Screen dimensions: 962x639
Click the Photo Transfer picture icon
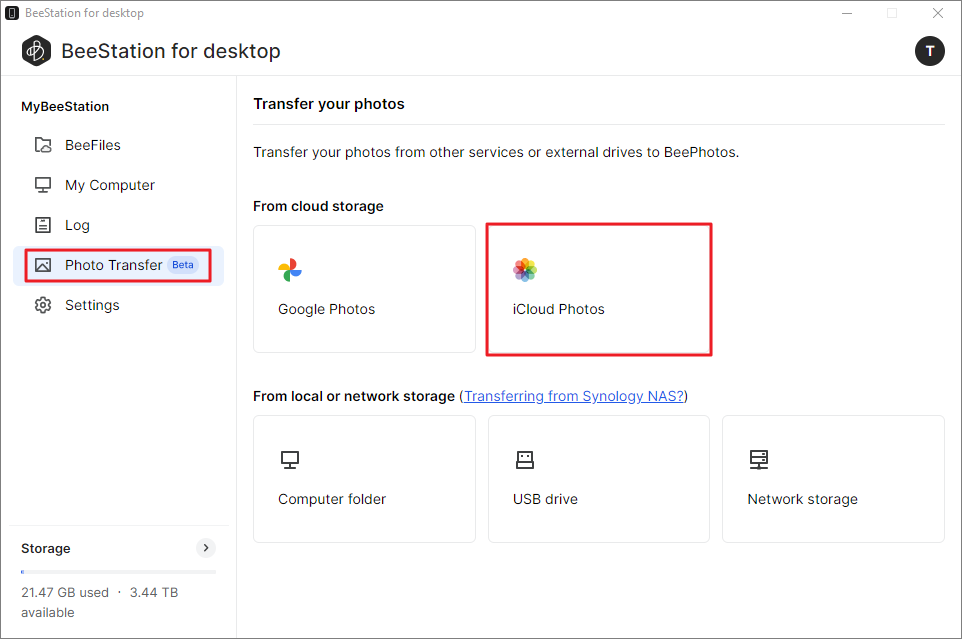(43, 265)
